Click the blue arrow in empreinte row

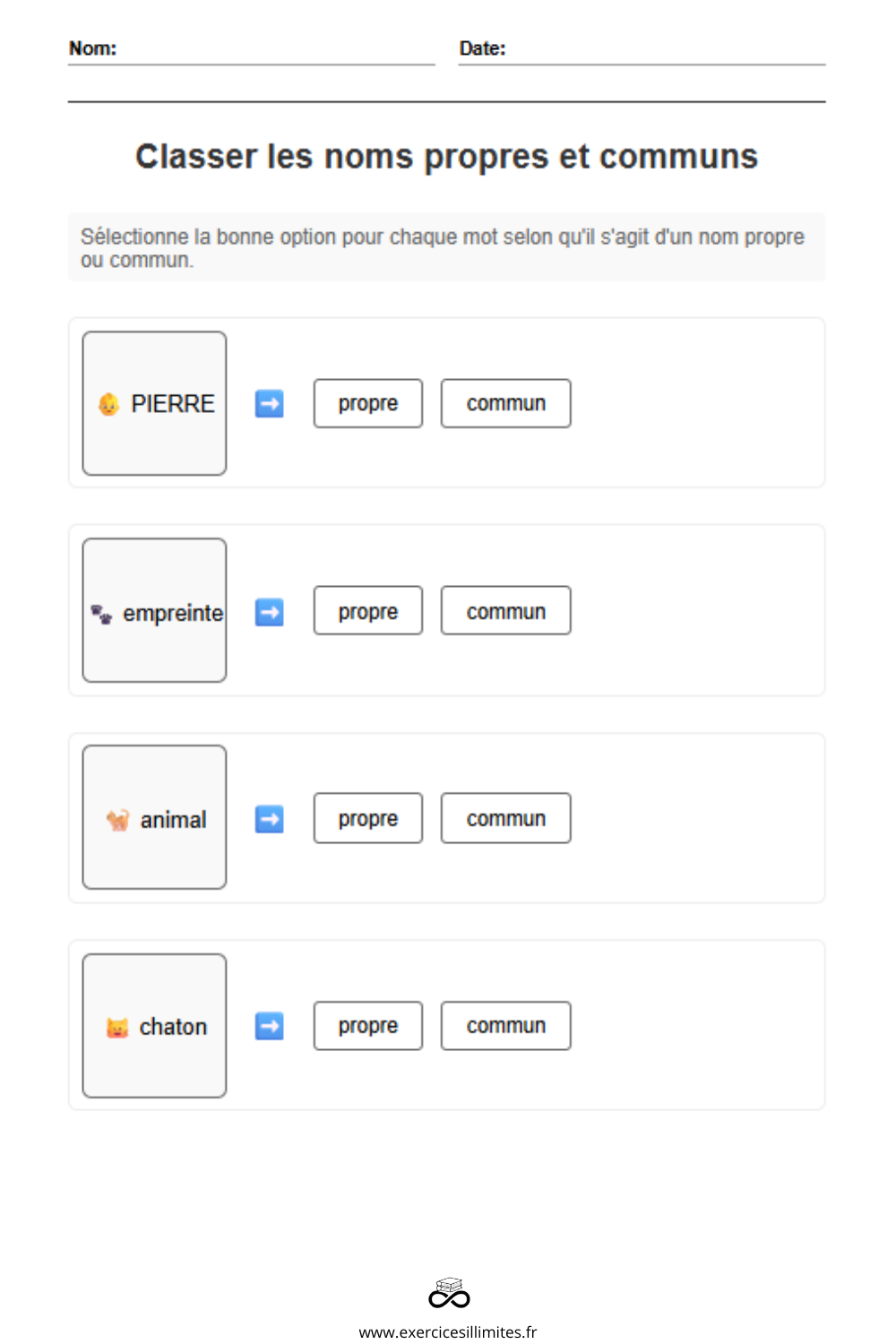click(270, 613)
